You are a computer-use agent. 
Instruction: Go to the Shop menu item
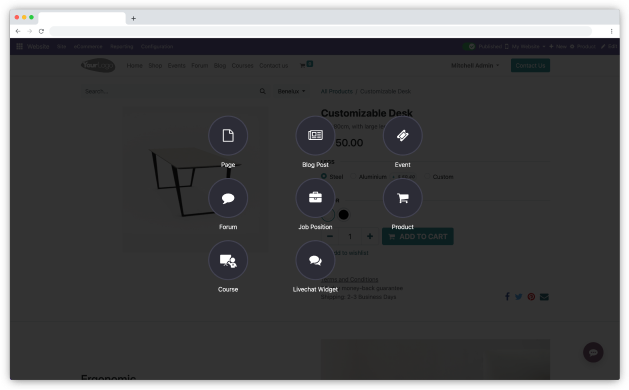pyautogui.click(x=155, y=65)
